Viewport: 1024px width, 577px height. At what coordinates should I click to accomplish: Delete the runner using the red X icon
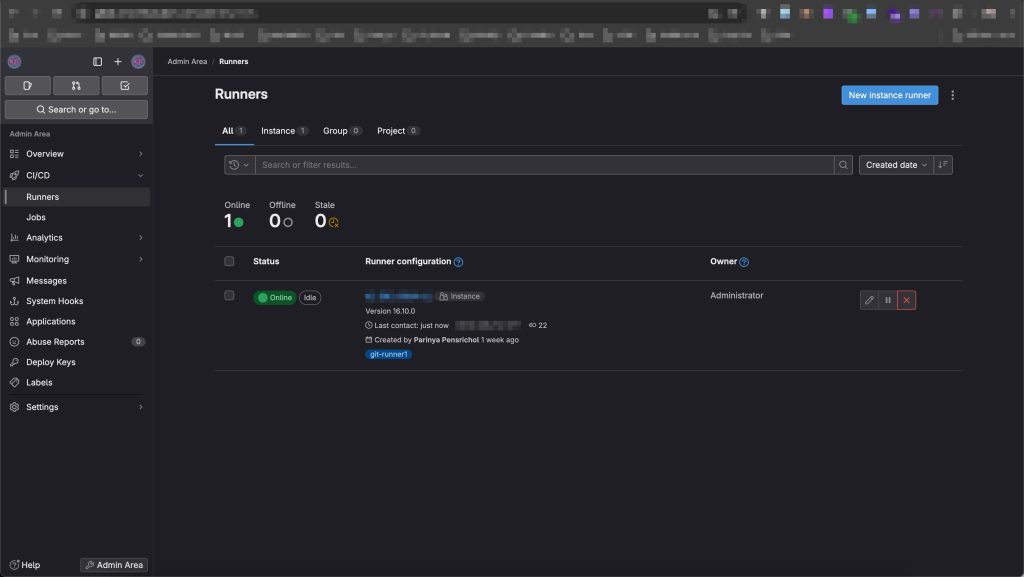pyautogui.click(x=906, y=300)
